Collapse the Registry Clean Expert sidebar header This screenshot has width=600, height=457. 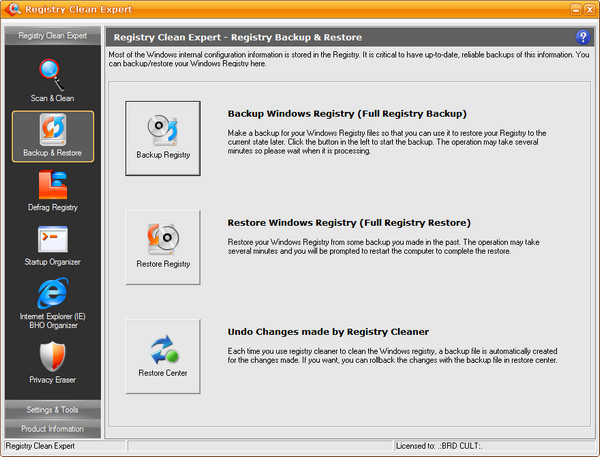pyautogui.click(x=52, y=36)
